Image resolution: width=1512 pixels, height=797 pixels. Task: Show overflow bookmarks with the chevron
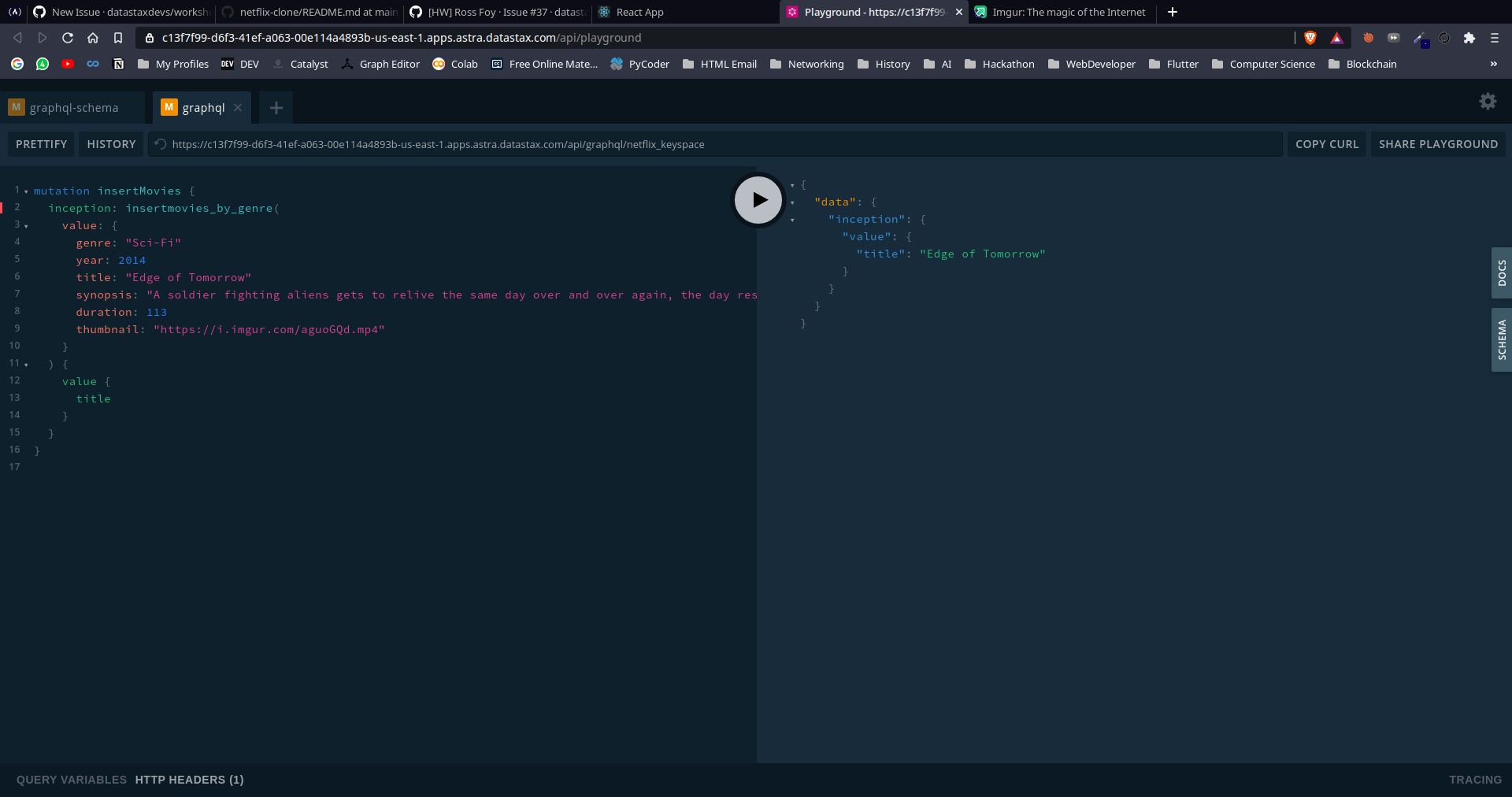point(1494,64)
